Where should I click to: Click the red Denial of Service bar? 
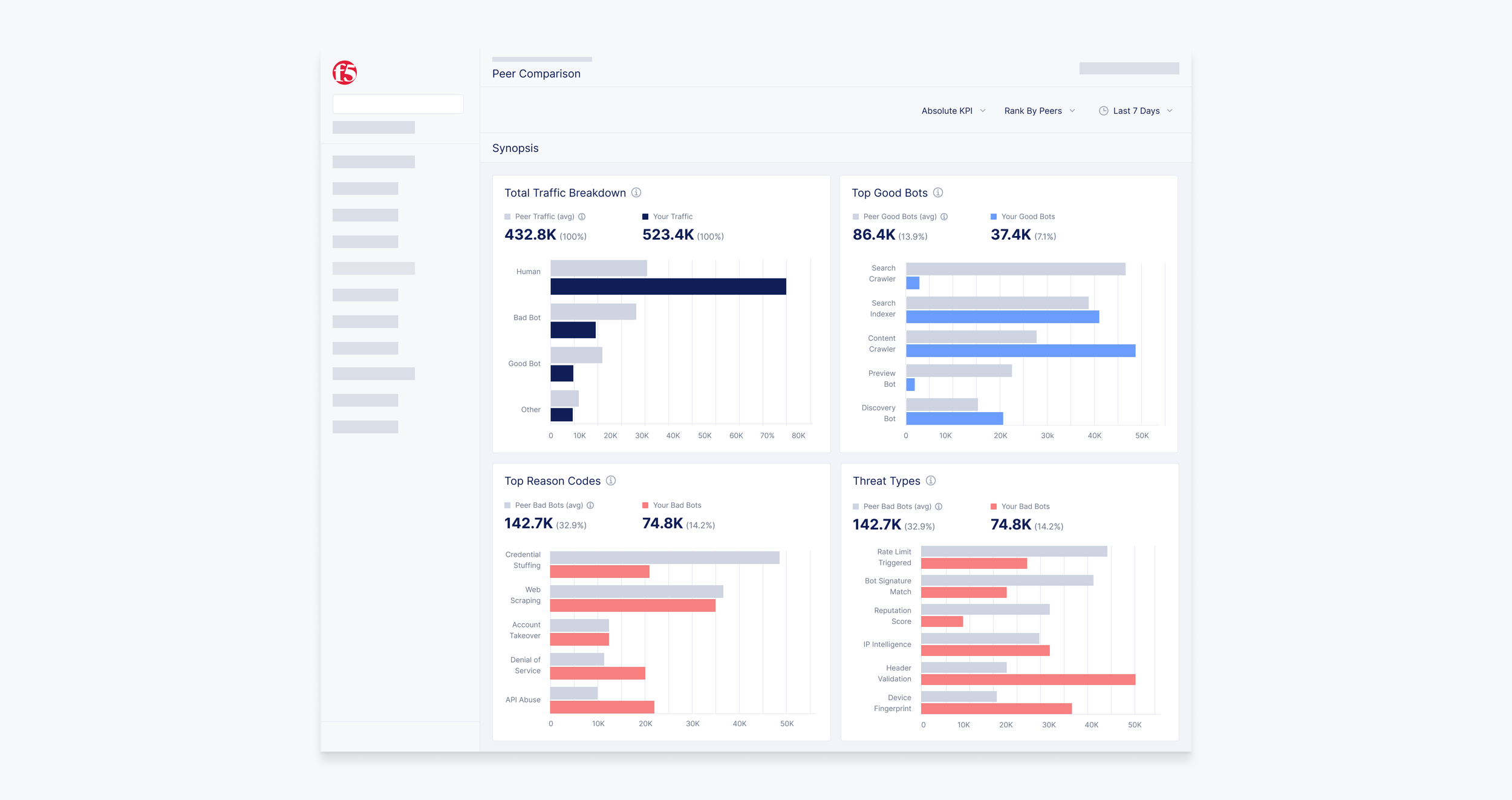tap(598, 674)
